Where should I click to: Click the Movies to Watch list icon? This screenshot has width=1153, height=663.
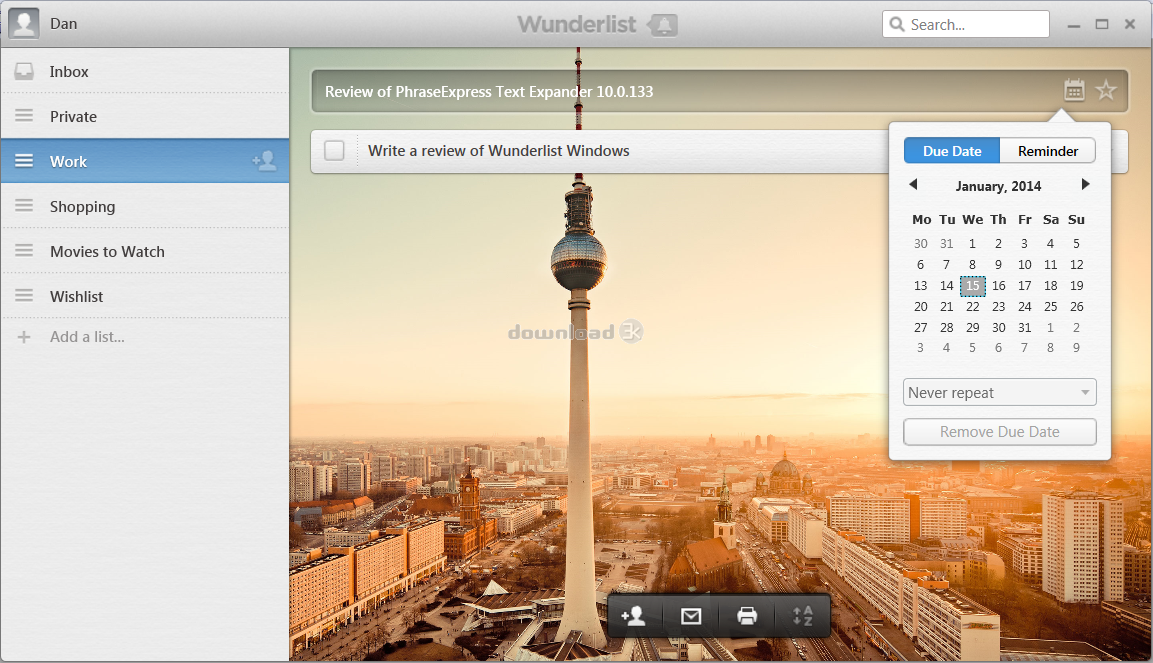(x=24, y=251)
